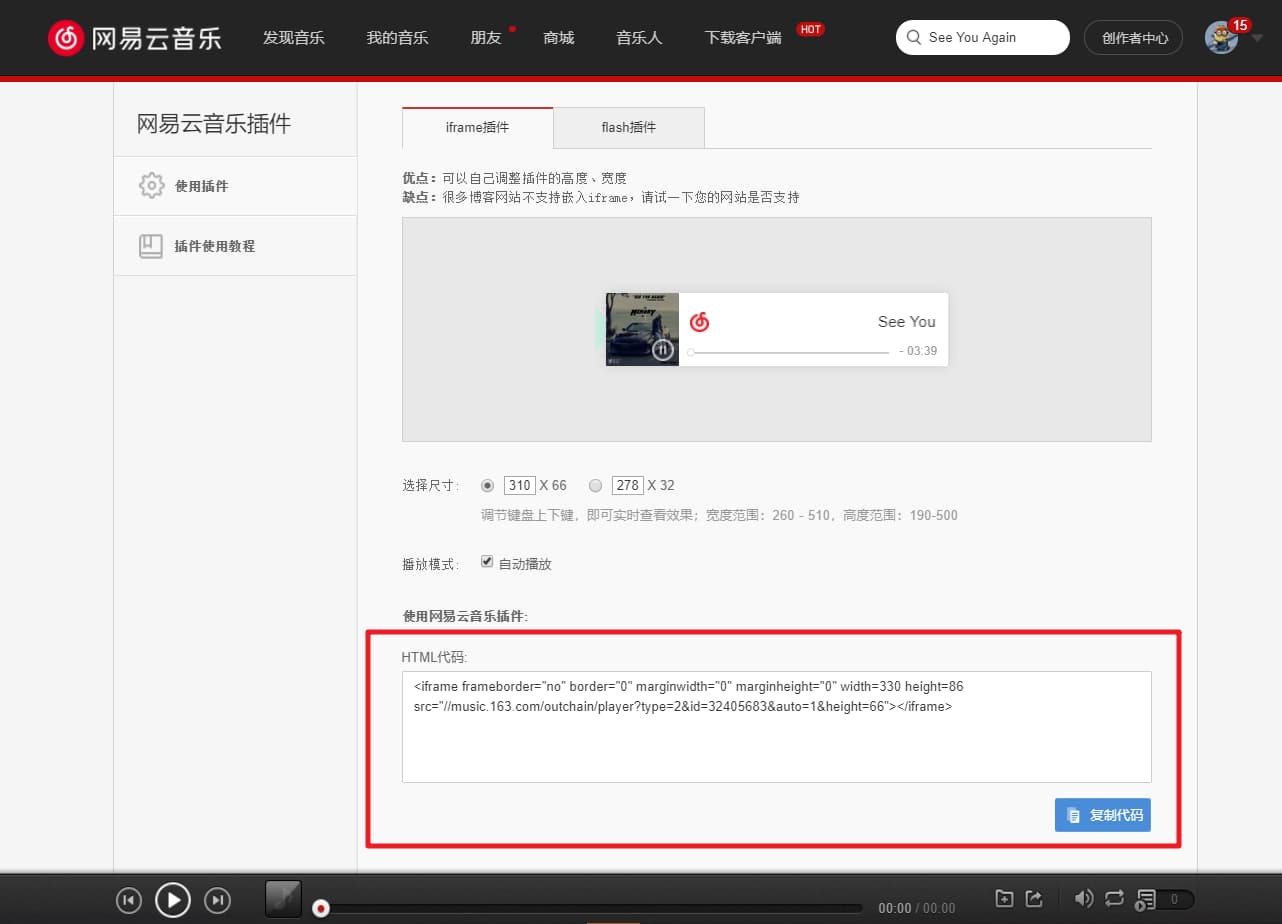Viewport: 1282px width, 924px height.
Task: Click the NetEase Cloud Music logo
Action: [135, 38]
